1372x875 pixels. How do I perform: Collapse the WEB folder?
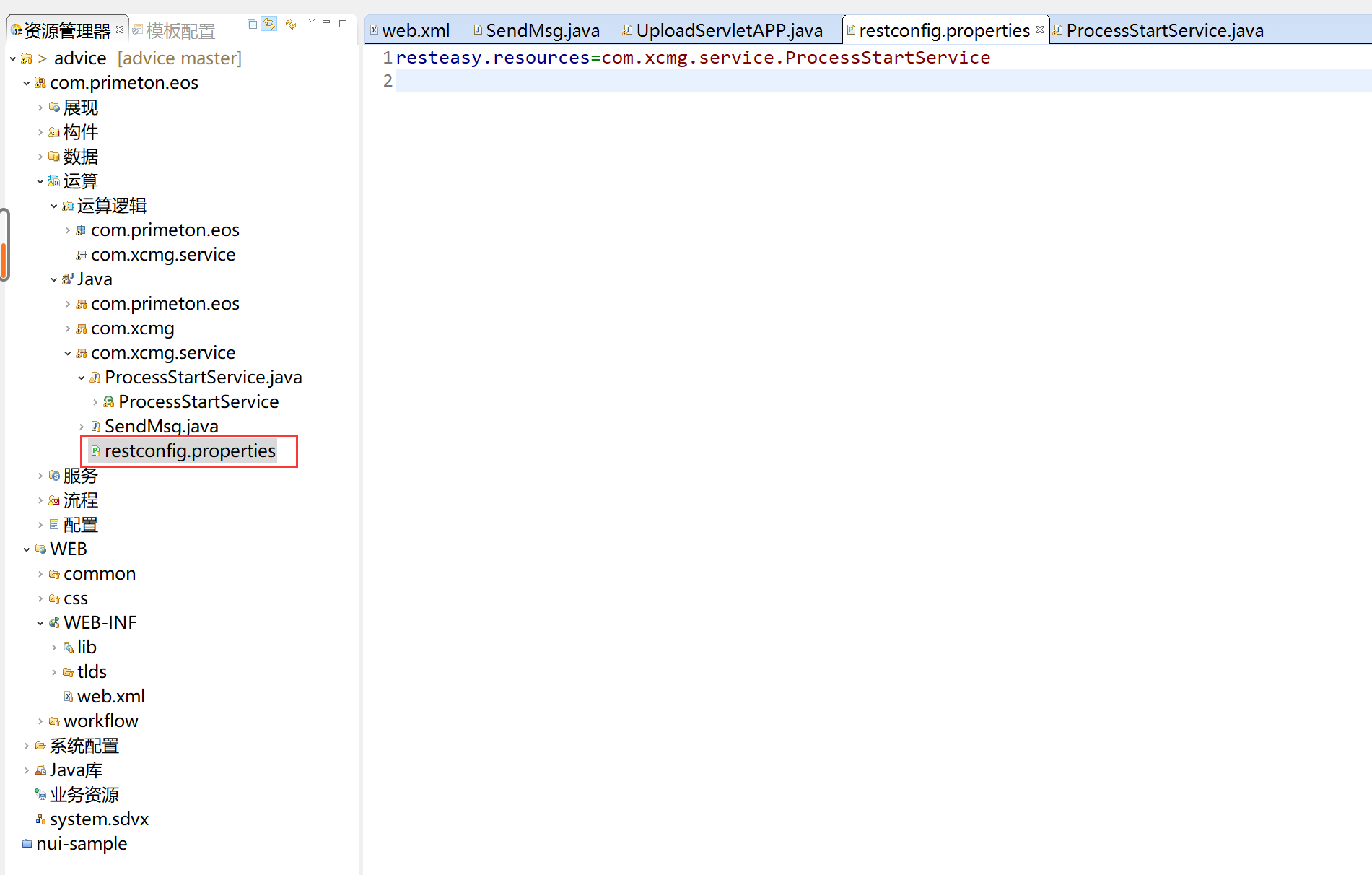[x=27, y=549]
